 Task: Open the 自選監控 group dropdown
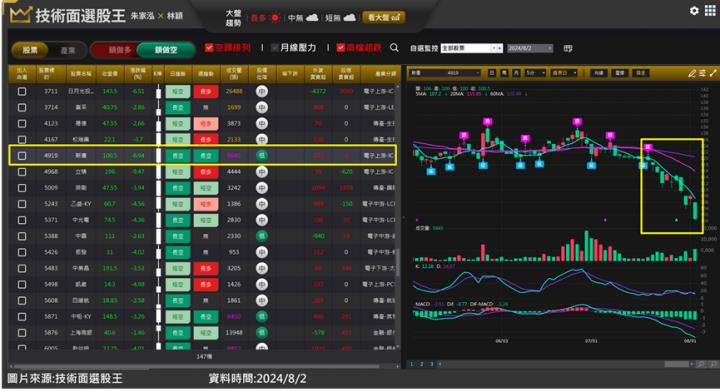coord(472,48)
